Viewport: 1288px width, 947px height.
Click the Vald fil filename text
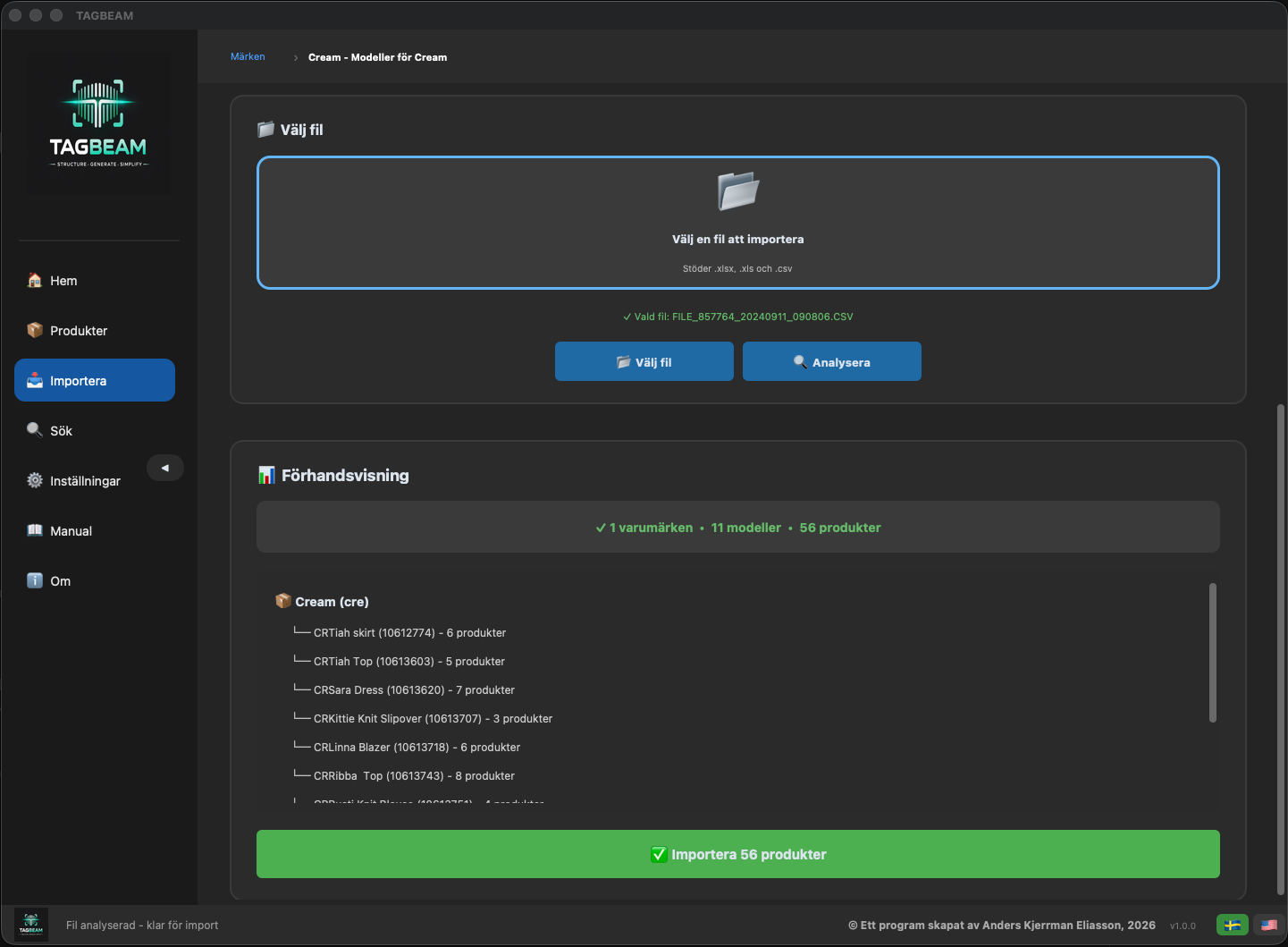coord(738,317)
